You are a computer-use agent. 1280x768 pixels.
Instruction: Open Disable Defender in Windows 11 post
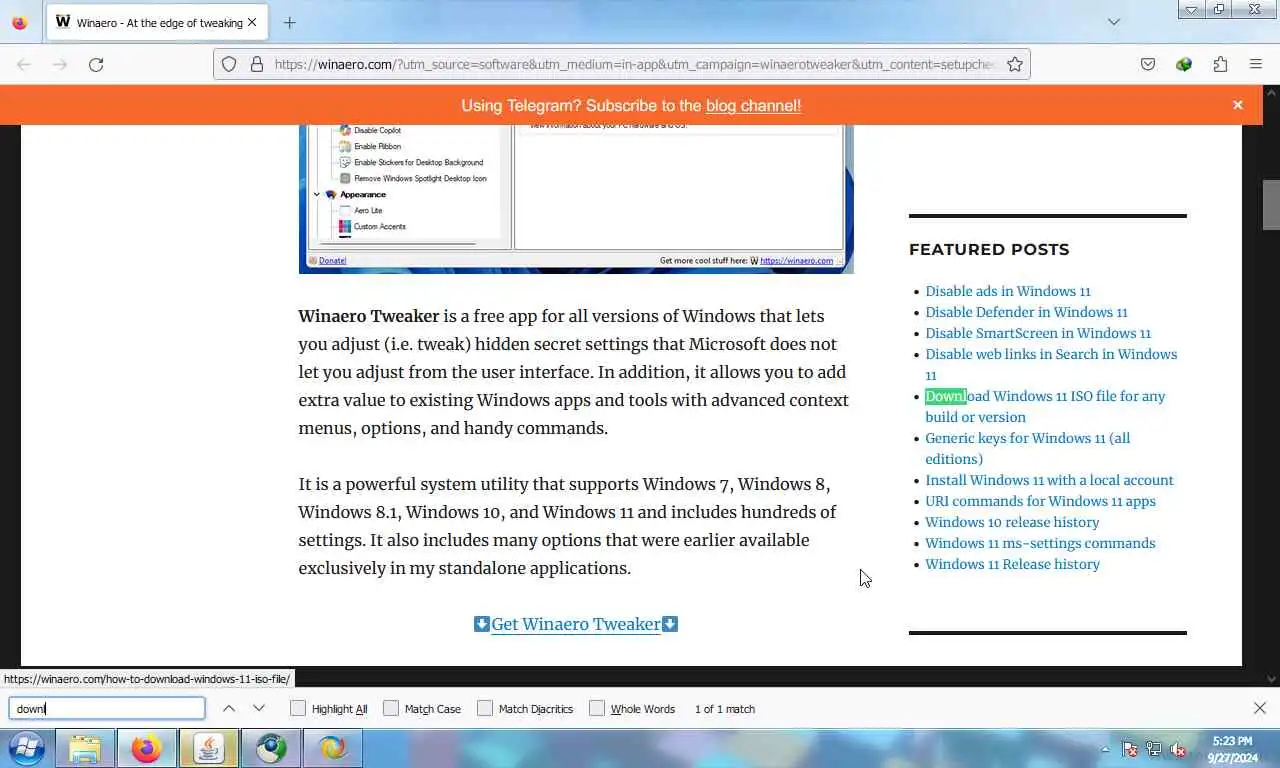point(1026,312)
